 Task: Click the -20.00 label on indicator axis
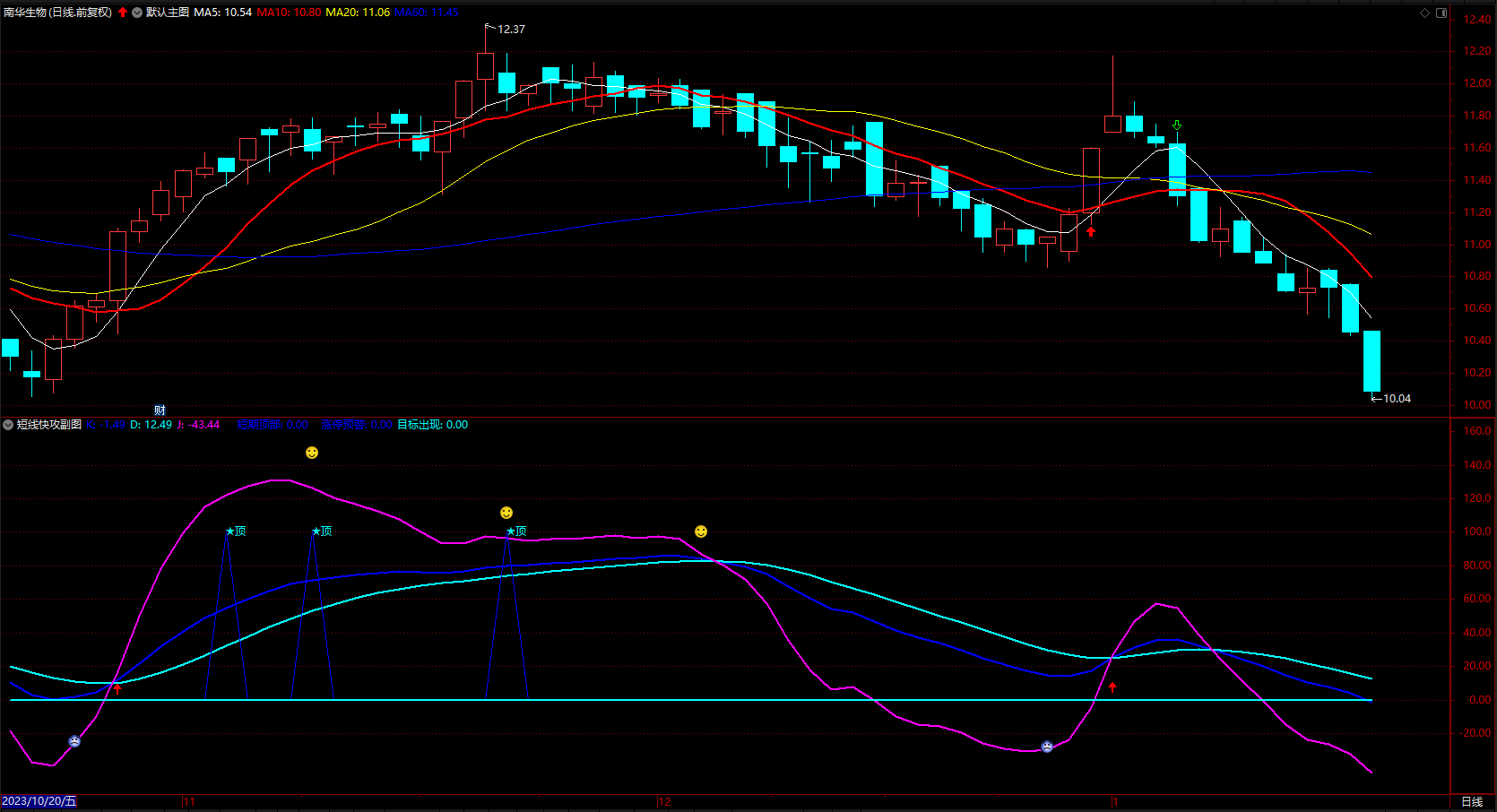point(1475,733)
